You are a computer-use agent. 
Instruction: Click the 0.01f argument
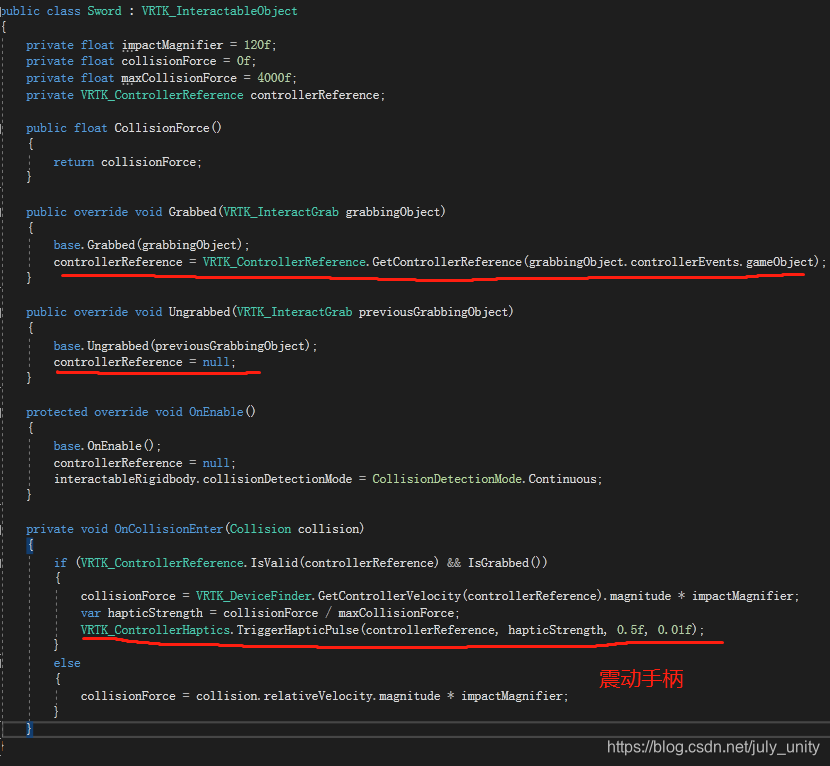(674, 630)
